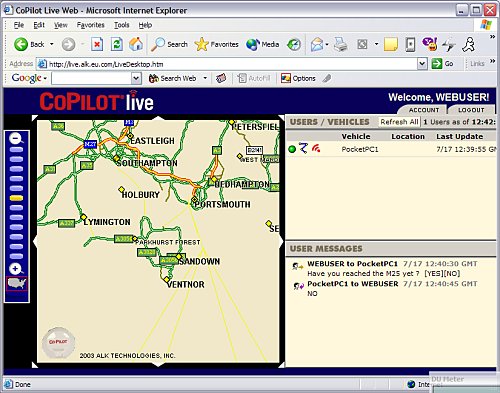This screenshot has height=393, width=500.
Task: Click the Refresh All button
Action: point(399,122)
